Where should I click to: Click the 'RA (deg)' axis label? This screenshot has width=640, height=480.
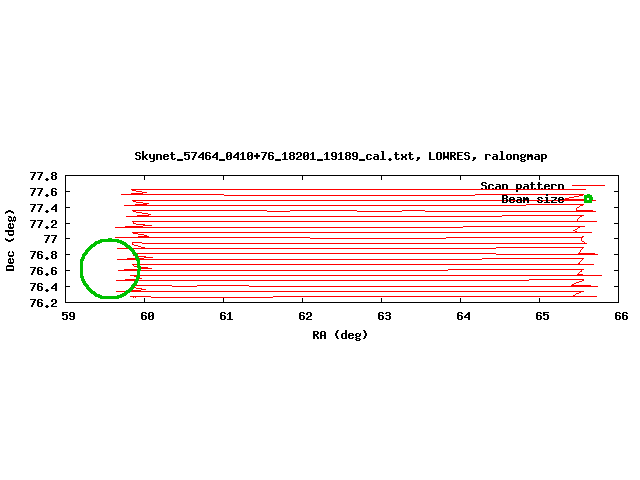click(x=340, y=335)
